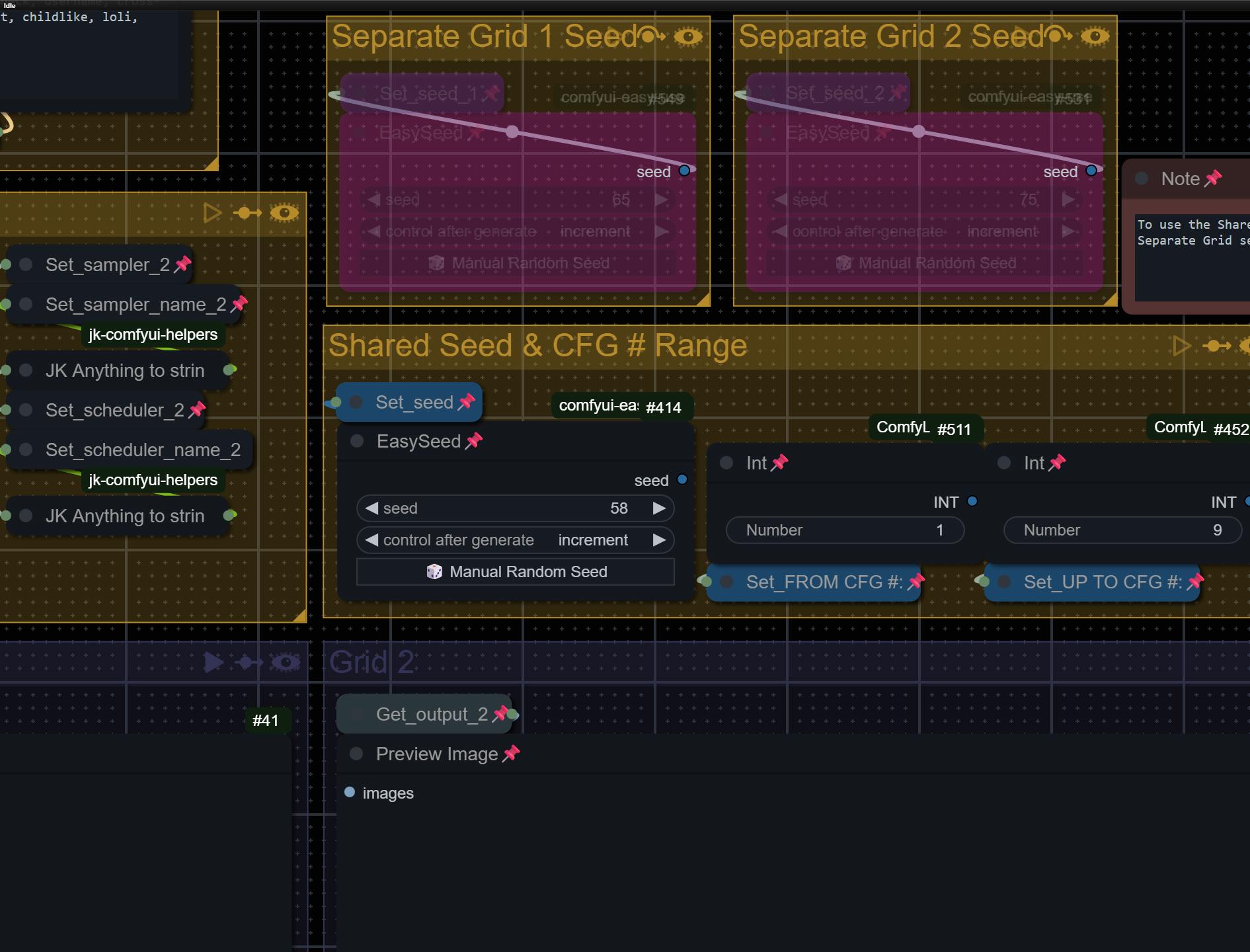
Task: Increase the seed value with the right arrow
Action: (658, 508)
